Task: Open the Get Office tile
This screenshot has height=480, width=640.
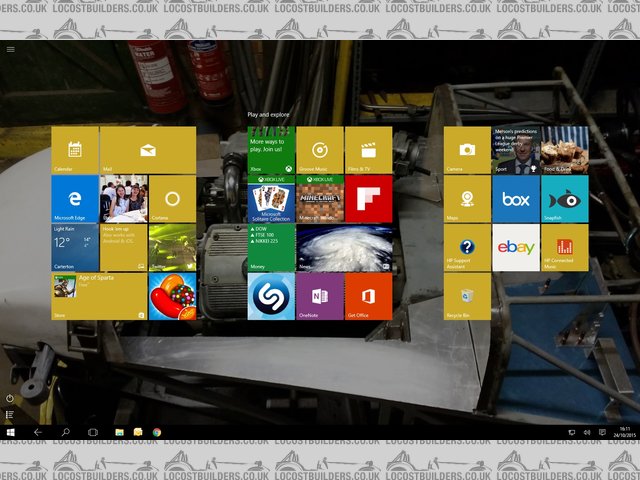Action: pos(369,296)
